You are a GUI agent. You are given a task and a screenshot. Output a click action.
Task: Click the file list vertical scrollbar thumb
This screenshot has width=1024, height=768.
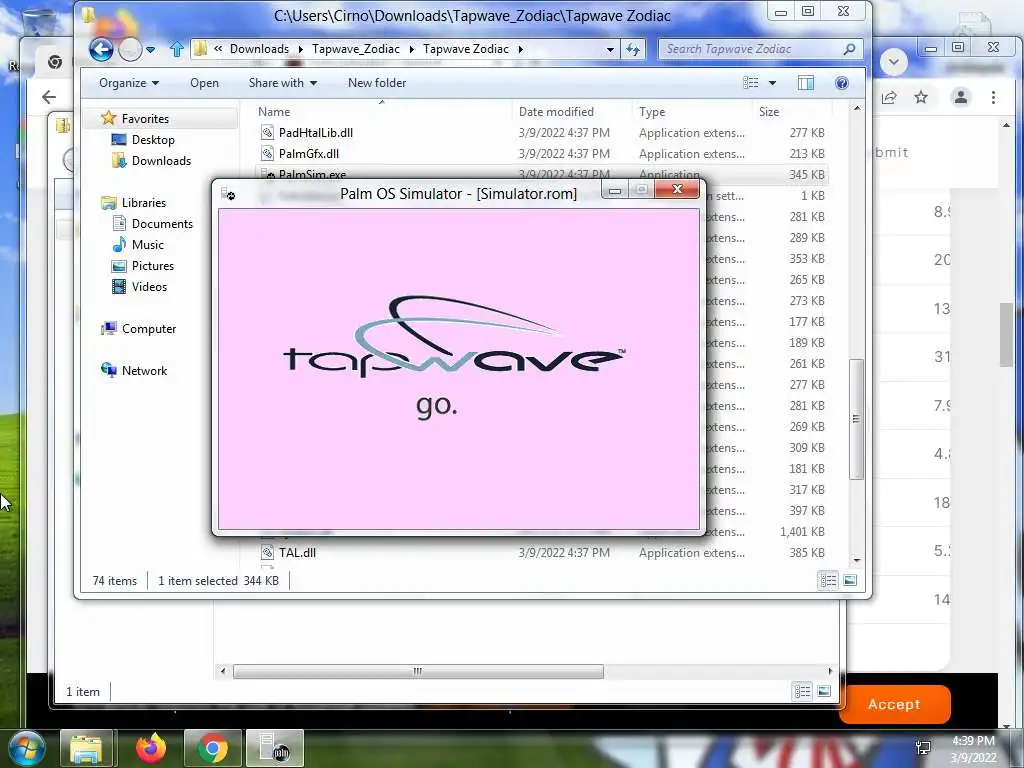(857, 419)
